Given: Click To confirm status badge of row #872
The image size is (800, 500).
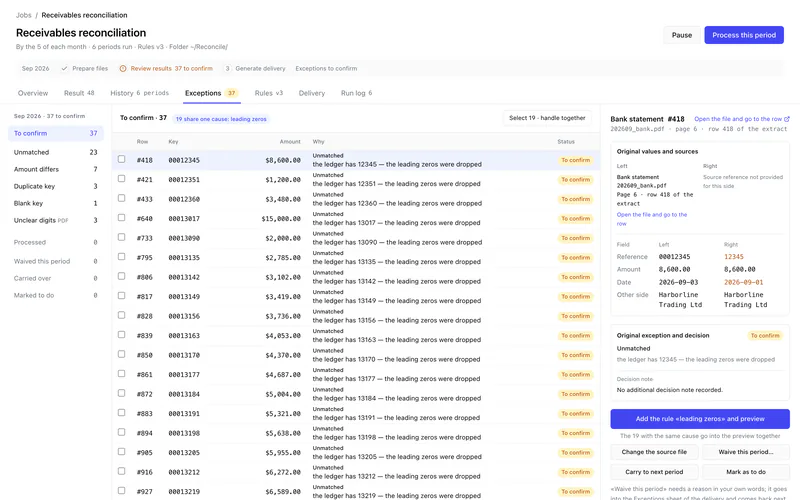Looking at the screenshot, I should pyautogui.click(x=576, y=394).
